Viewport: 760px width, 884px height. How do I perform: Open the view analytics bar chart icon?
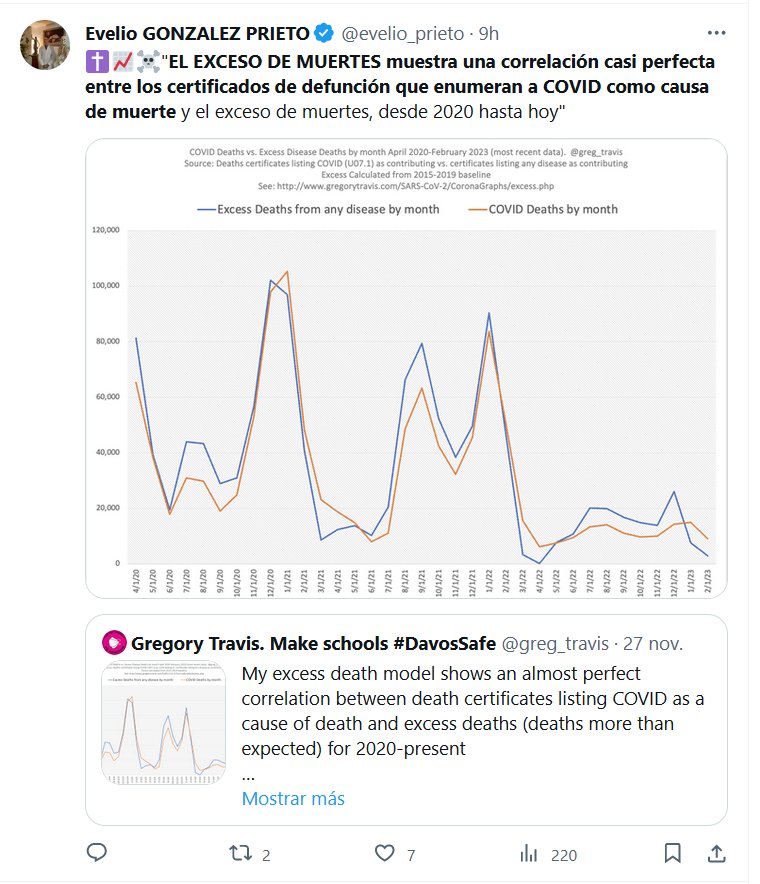coord(529,853)
